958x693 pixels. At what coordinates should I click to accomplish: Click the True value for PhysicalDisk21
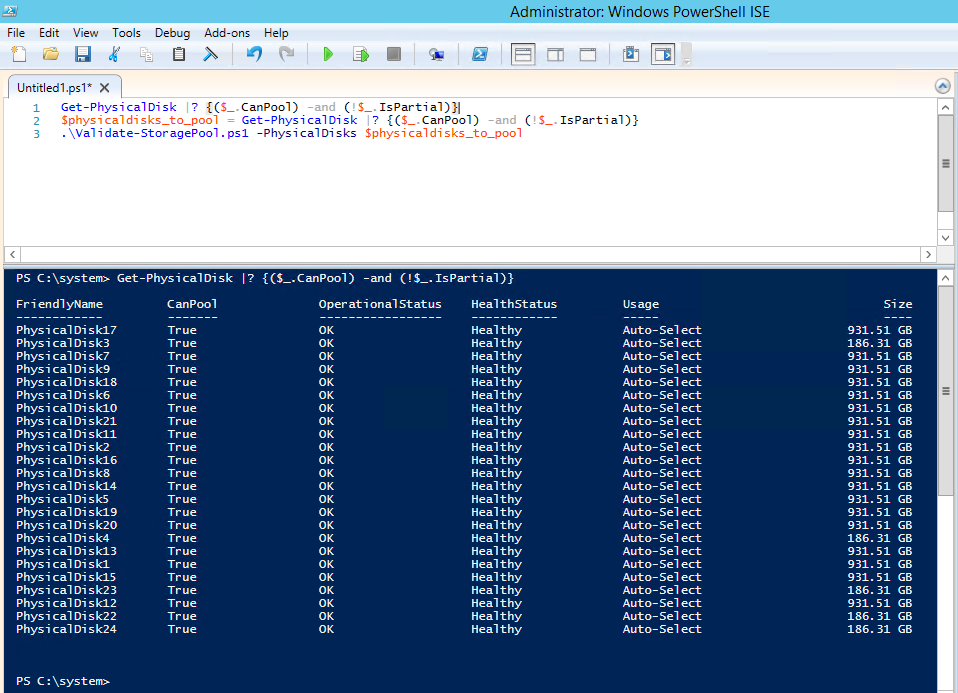click(182, 421)
